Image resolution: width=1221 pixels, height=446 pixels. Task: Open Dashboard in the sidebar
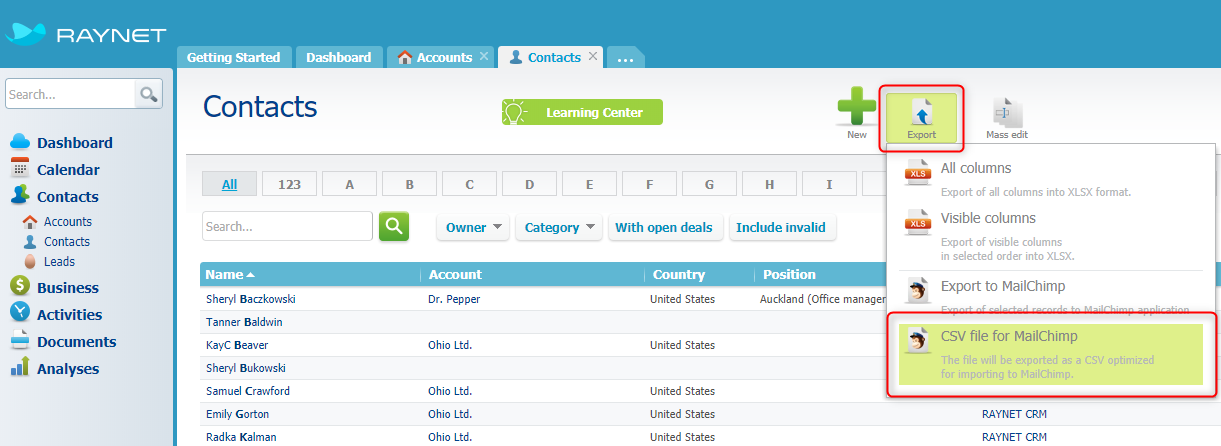click(75, 143)
